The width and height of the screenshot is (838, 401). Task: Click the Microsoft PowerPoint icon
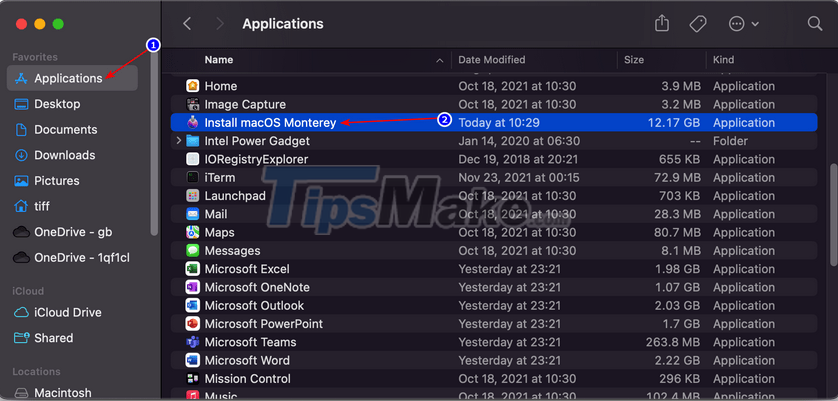pos(192,324)
